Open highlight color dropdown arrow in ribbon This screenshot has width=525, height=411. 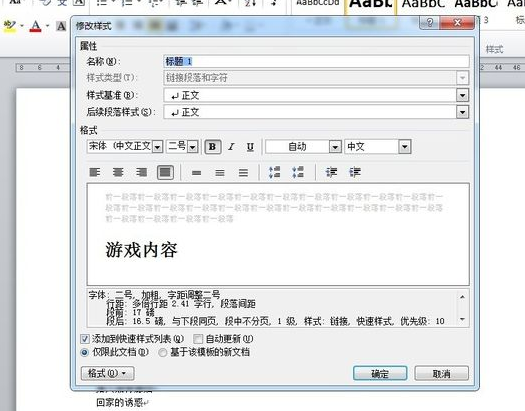22,26
